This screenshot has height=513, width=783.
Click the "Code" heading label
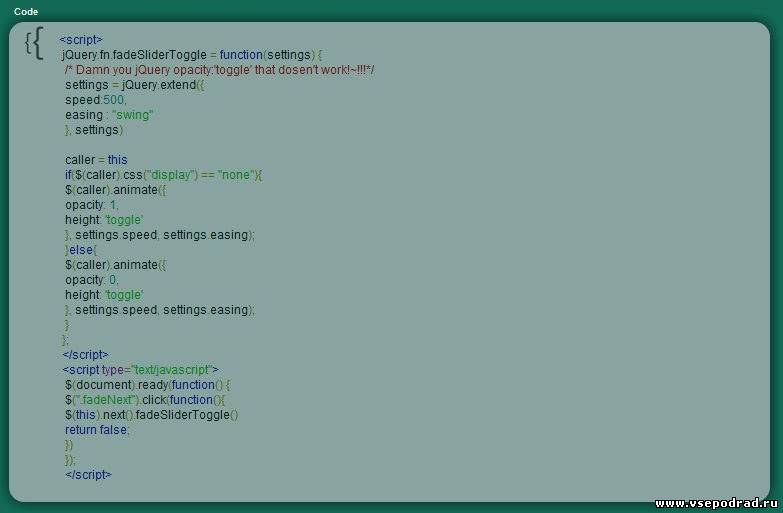coord(26,11)
